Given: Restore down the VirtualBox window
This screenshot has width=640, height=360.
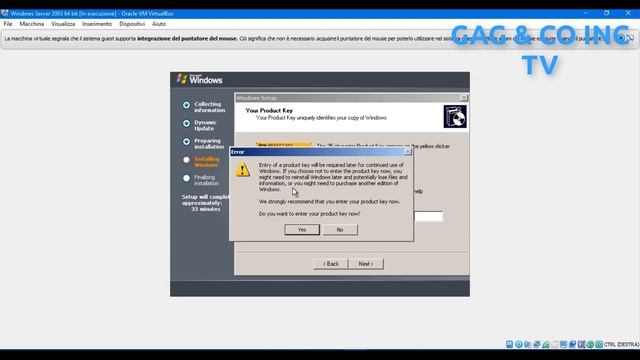Looking at the screenshot, I should (607, 13).
